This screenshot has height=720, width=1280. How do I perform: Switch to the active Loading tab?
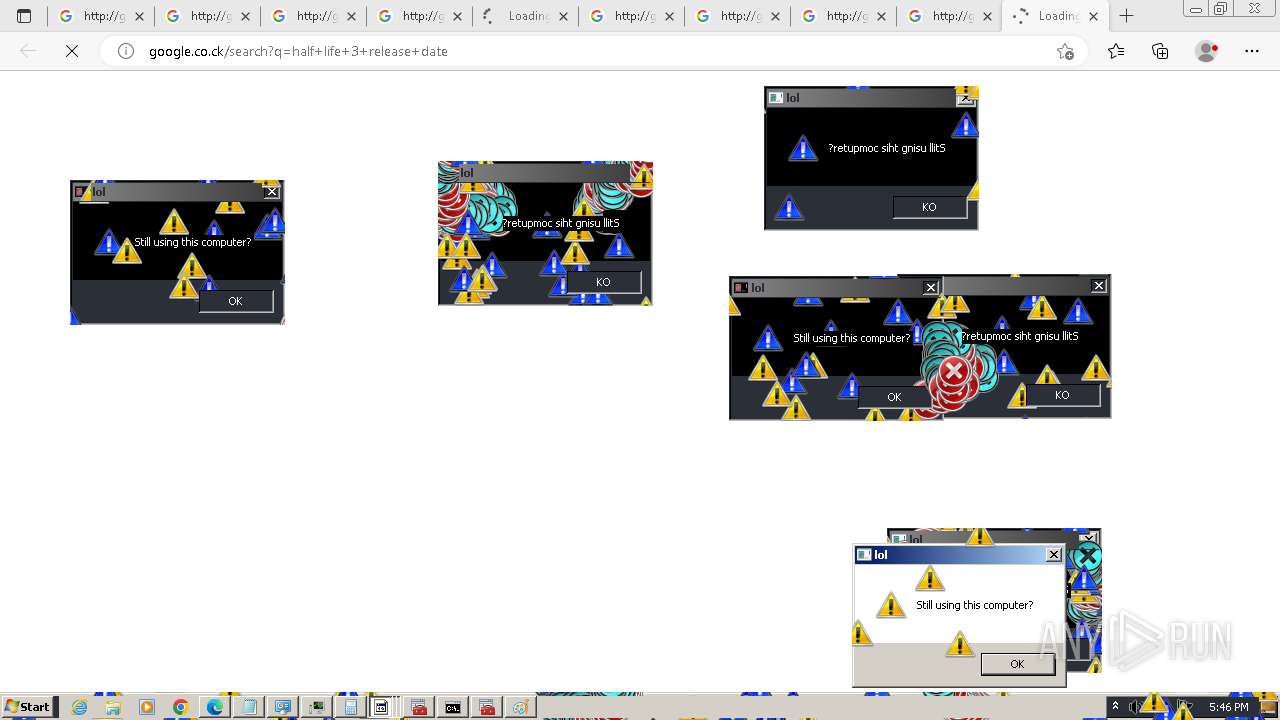pos(1055,16)
